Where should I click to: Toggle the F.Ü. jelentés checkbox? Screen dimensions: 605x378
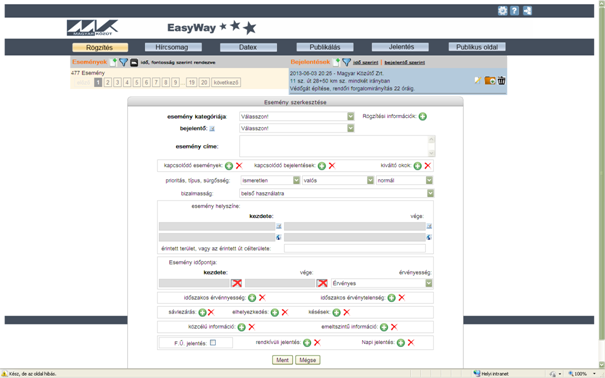[x=213, y=343]
